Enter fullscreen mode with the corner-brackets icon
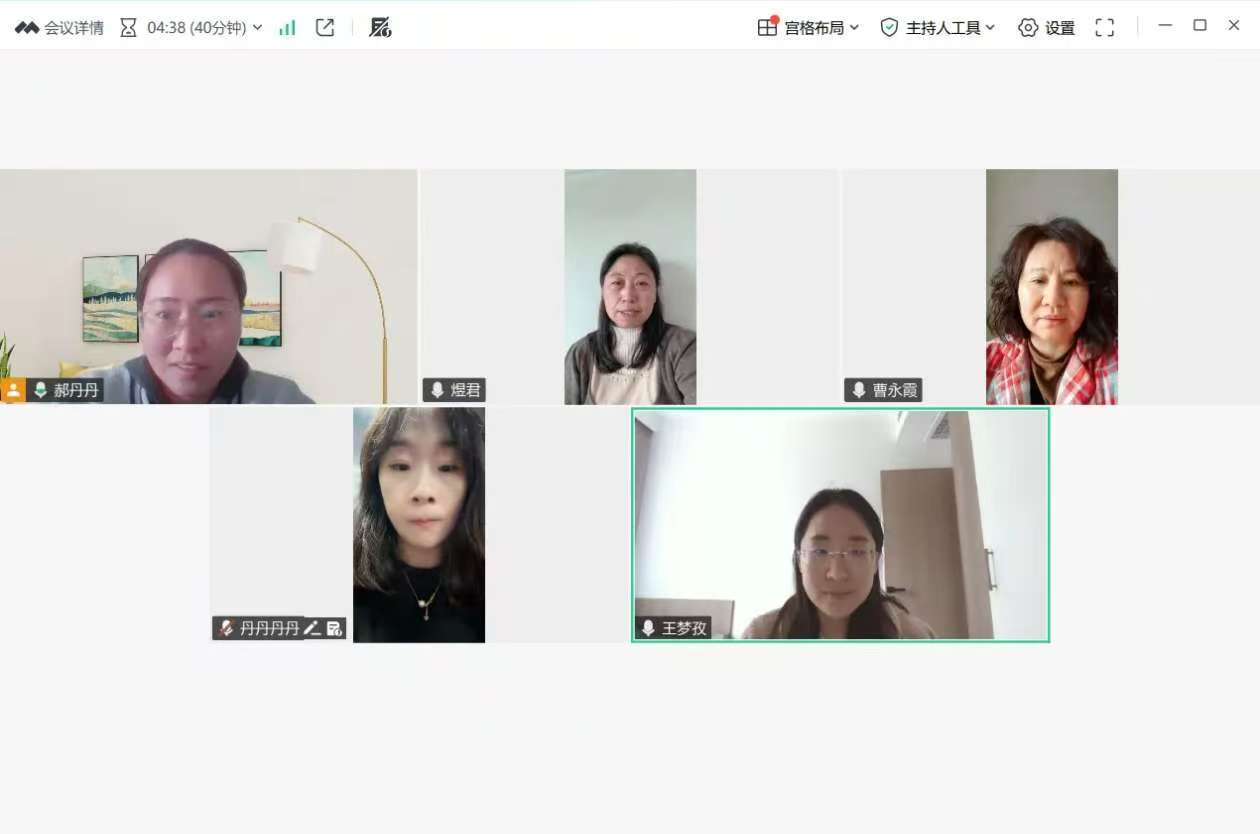This screenshot has width=1260, height=834. (x=1104, y=28)
